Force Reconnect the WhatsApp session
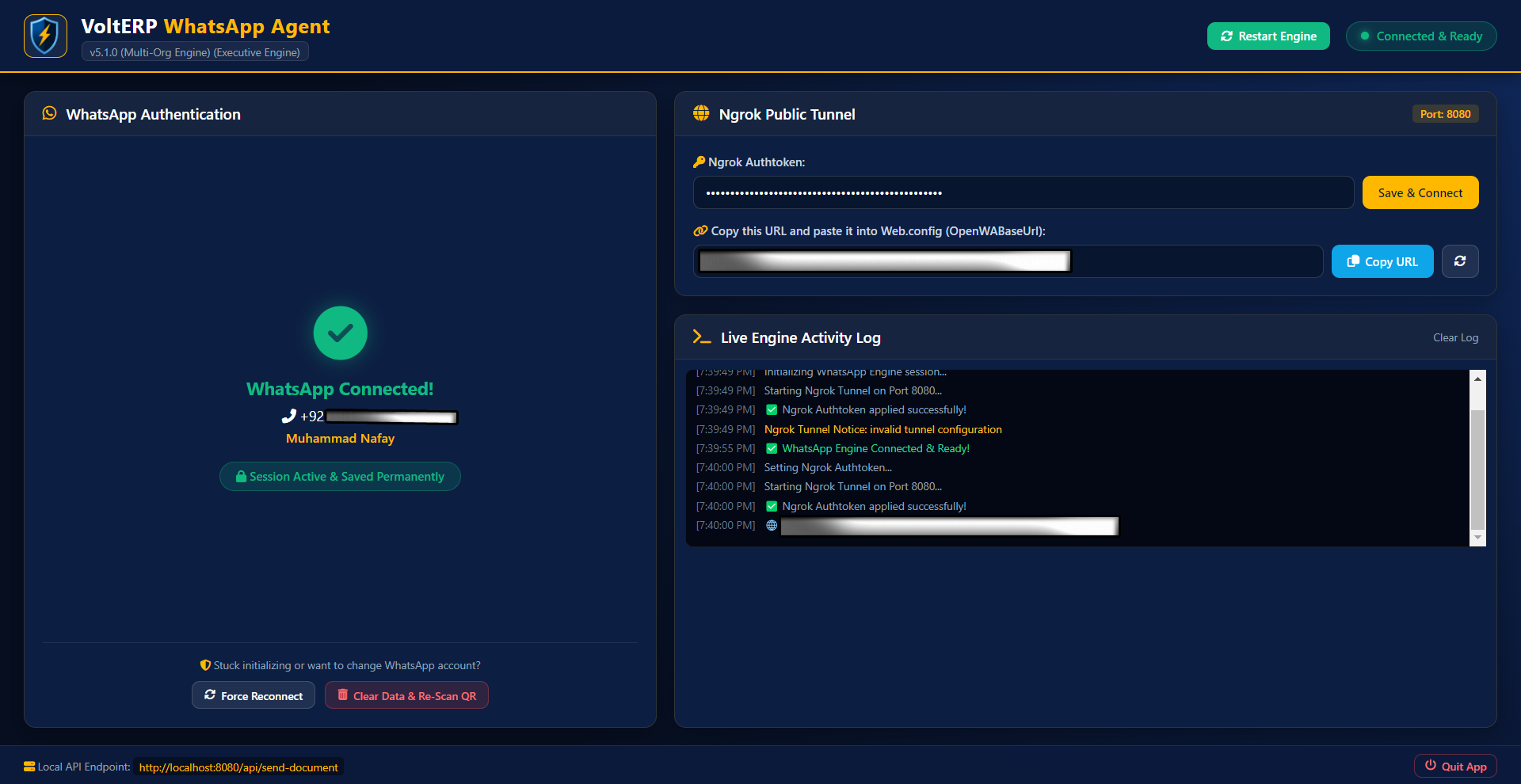 (253, 695)
